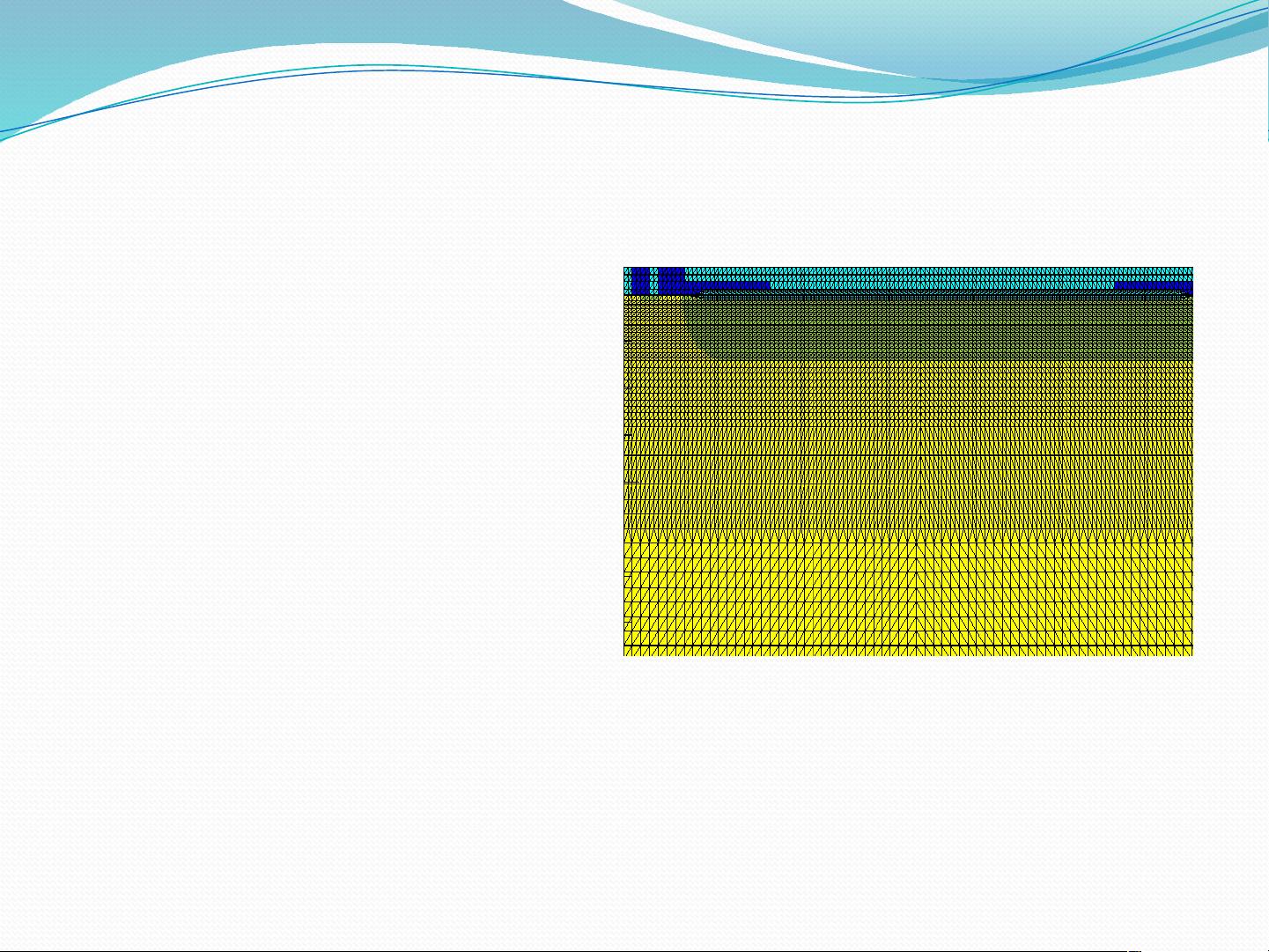Click the fine yellow mesh under the blue blocks
The width and height of the screenshot is (1269, 952).
(x=653, y=326)
